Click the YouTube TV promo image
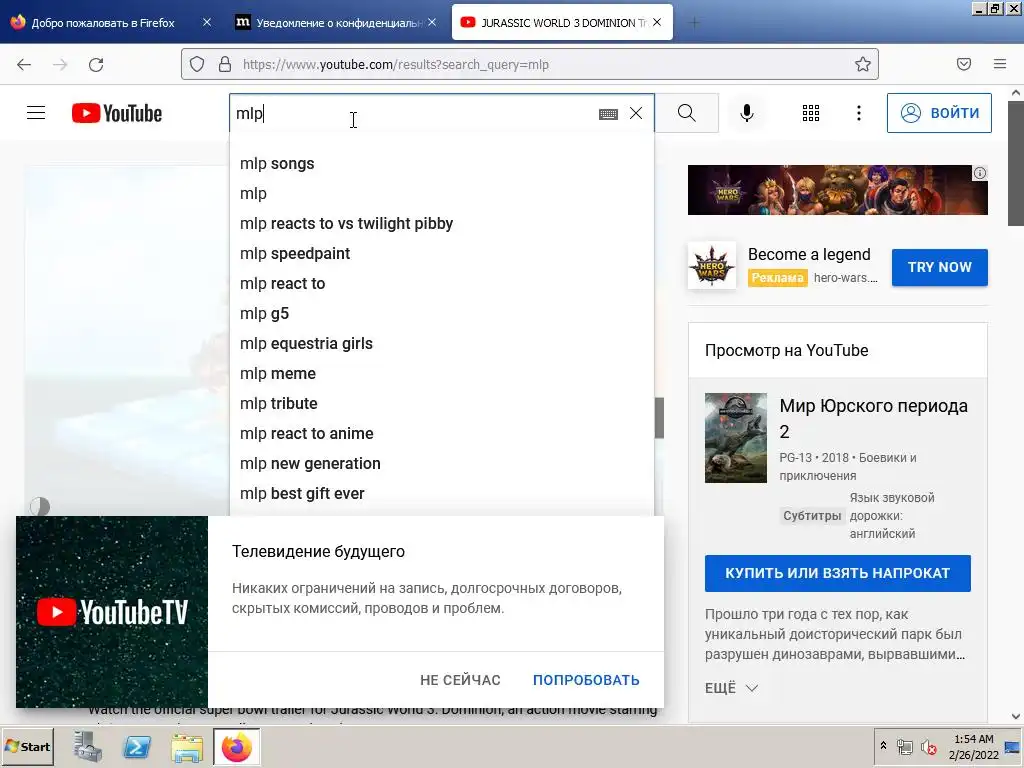1024x768 pixels. point(112,612)
